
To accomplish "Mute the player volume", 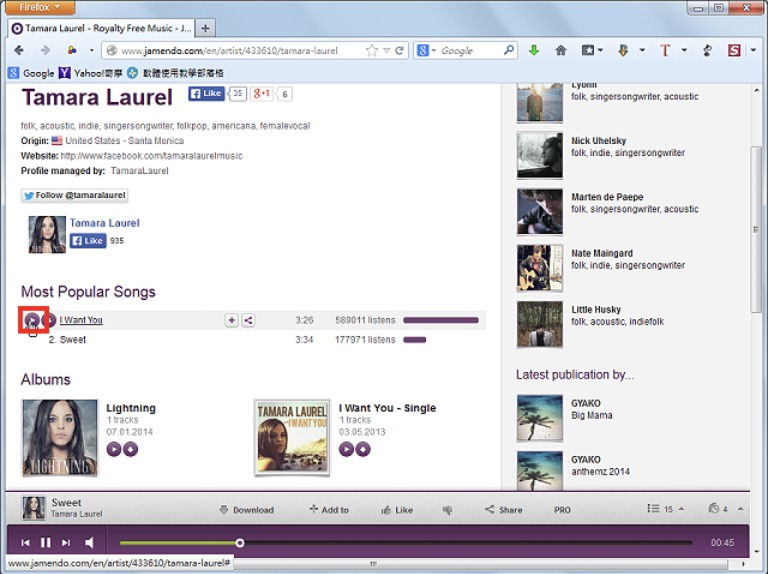I will coord(89,543).
